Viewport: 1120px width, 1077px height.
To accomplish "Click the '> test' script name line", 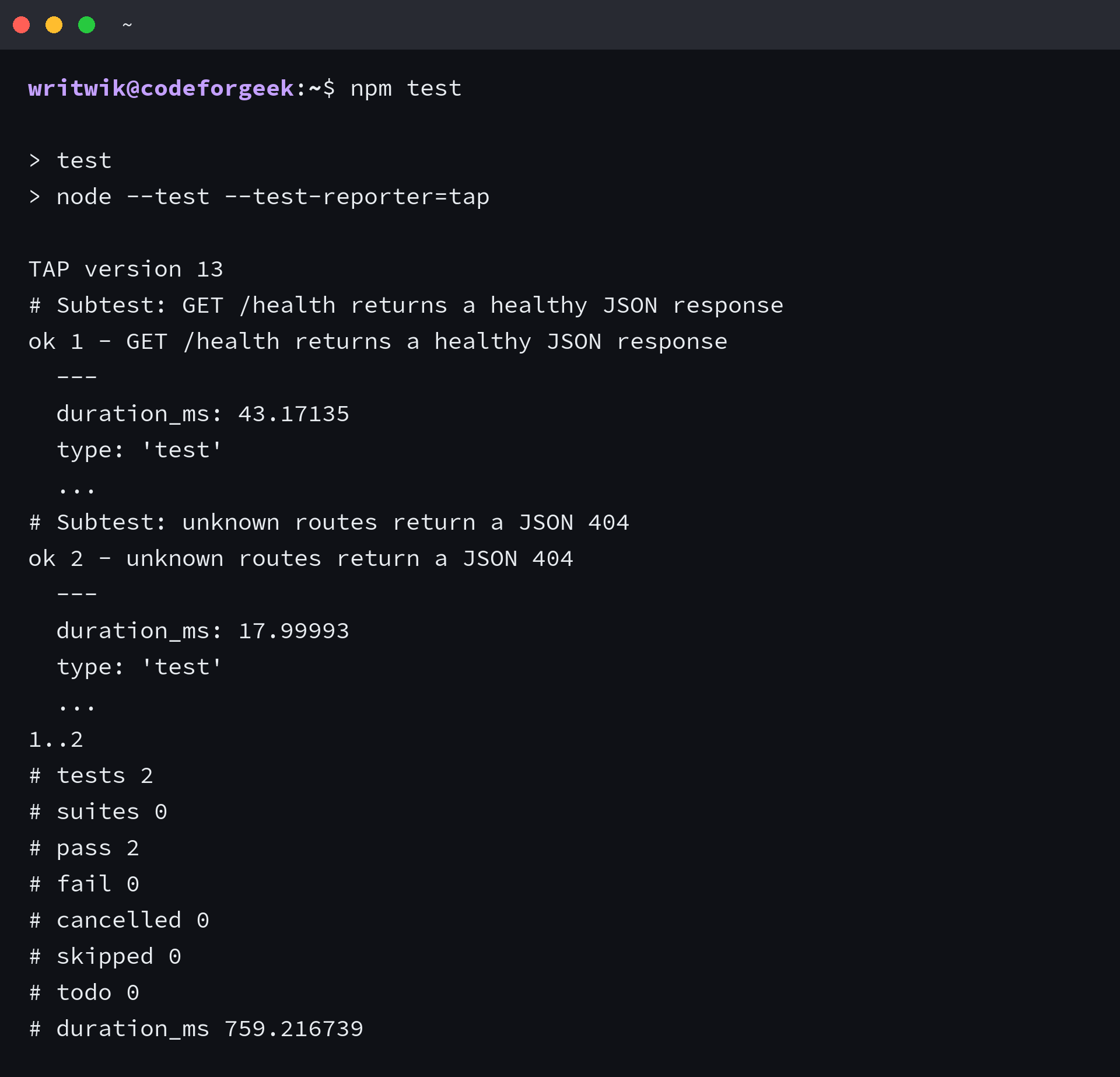I will click(70, 160).
